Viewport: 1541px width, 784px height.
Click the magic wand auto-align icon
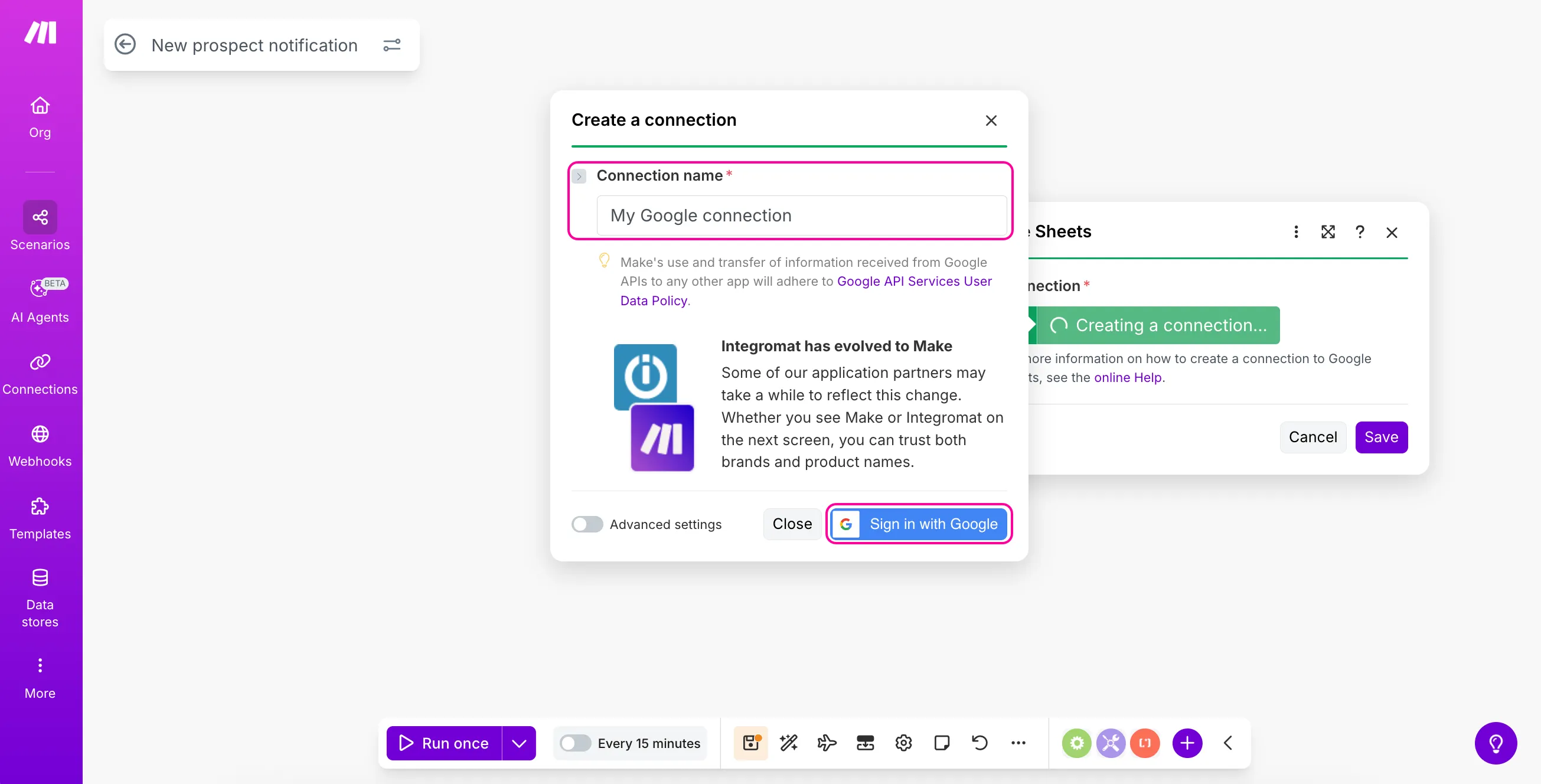click(x=789, y=743)
